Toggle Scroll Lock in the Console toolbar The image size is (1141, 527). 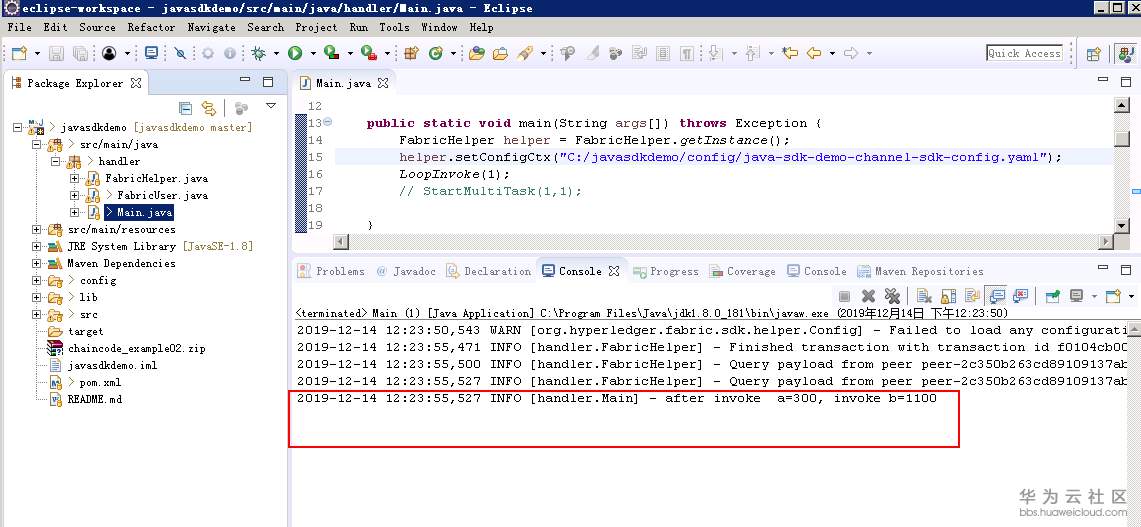point(948,296)
